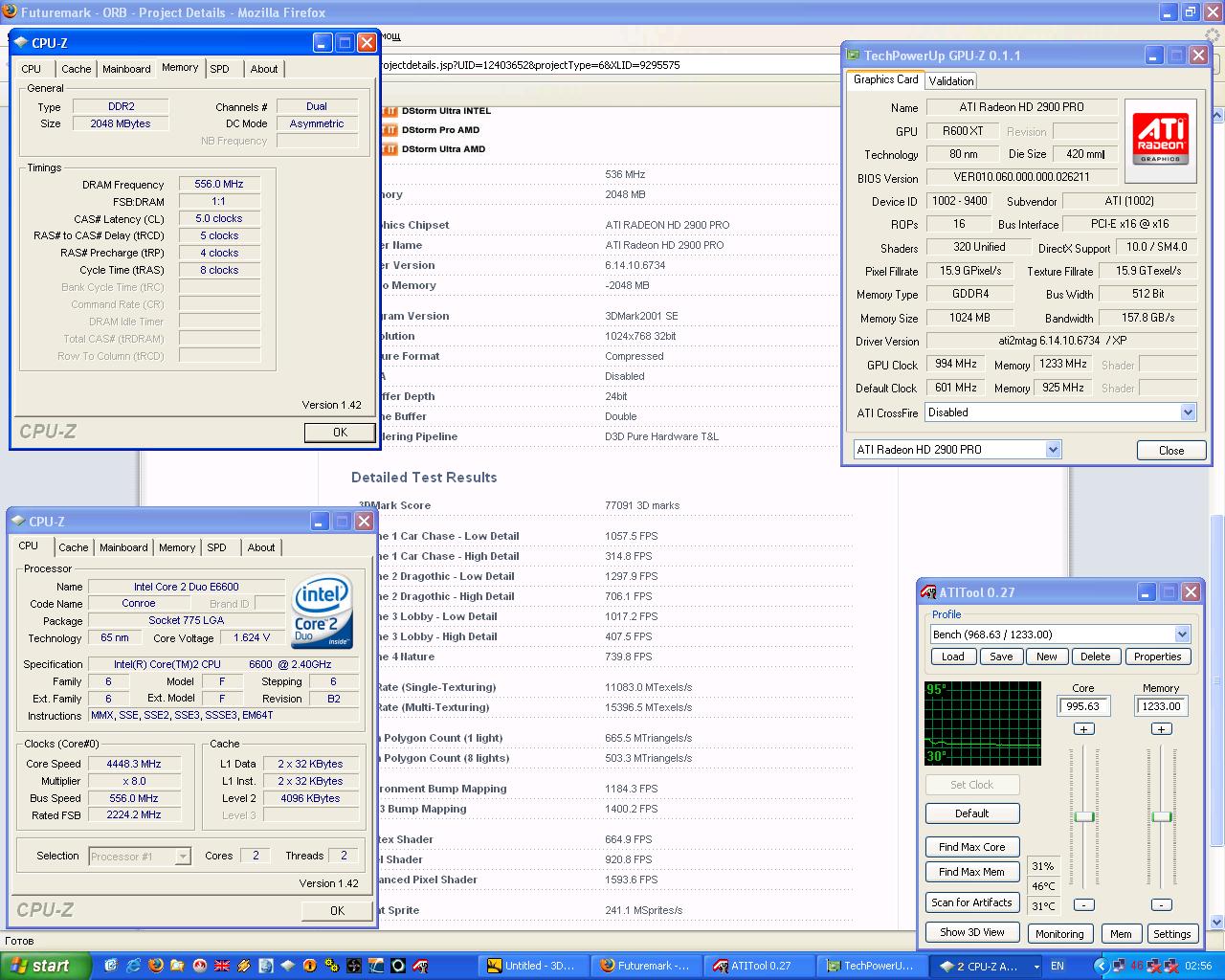Click Show 3D View button
Screen dimensions: 1225x980
[971, 932]
